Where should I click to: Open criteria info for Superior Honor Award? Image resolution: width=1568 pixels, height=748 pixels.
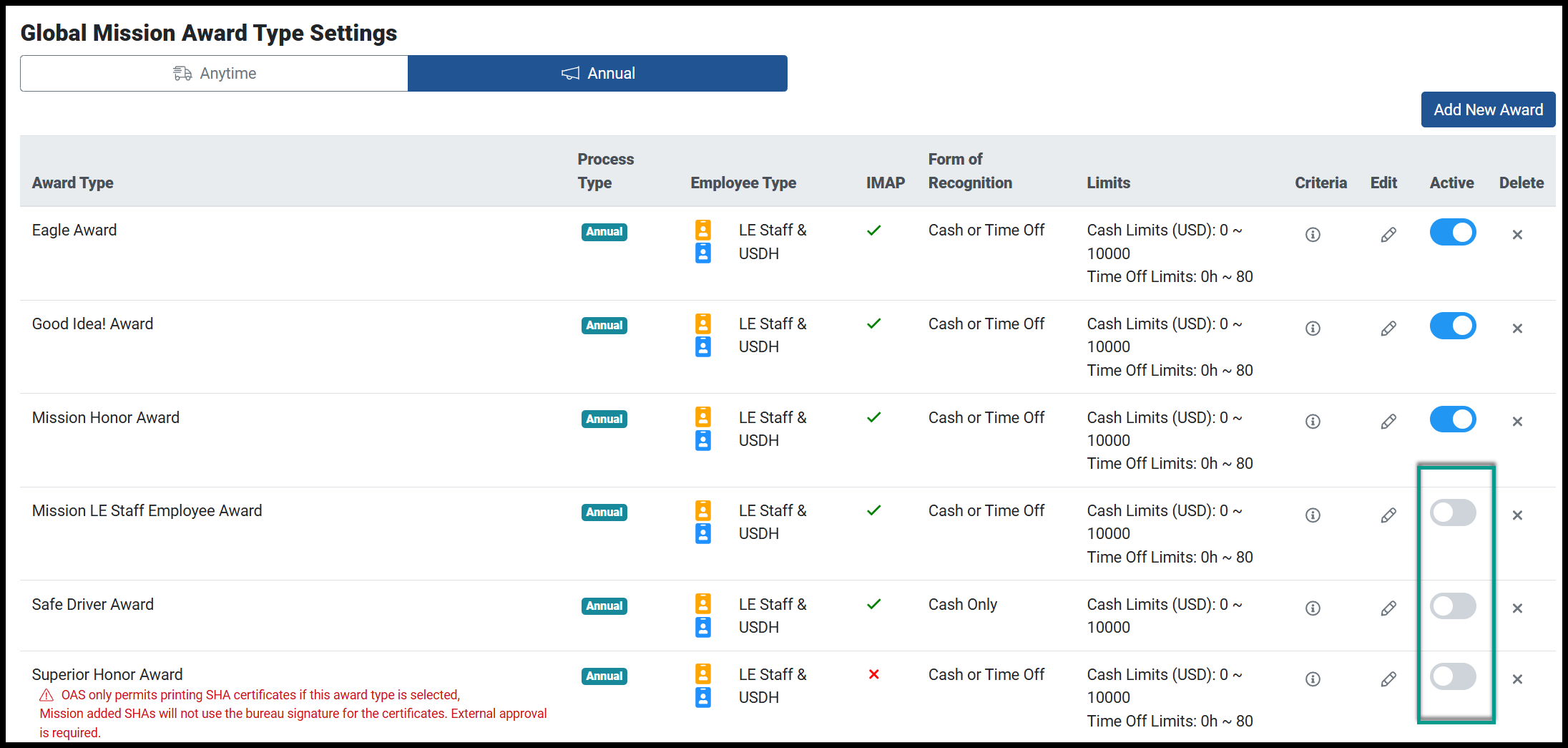(1313, 679)
